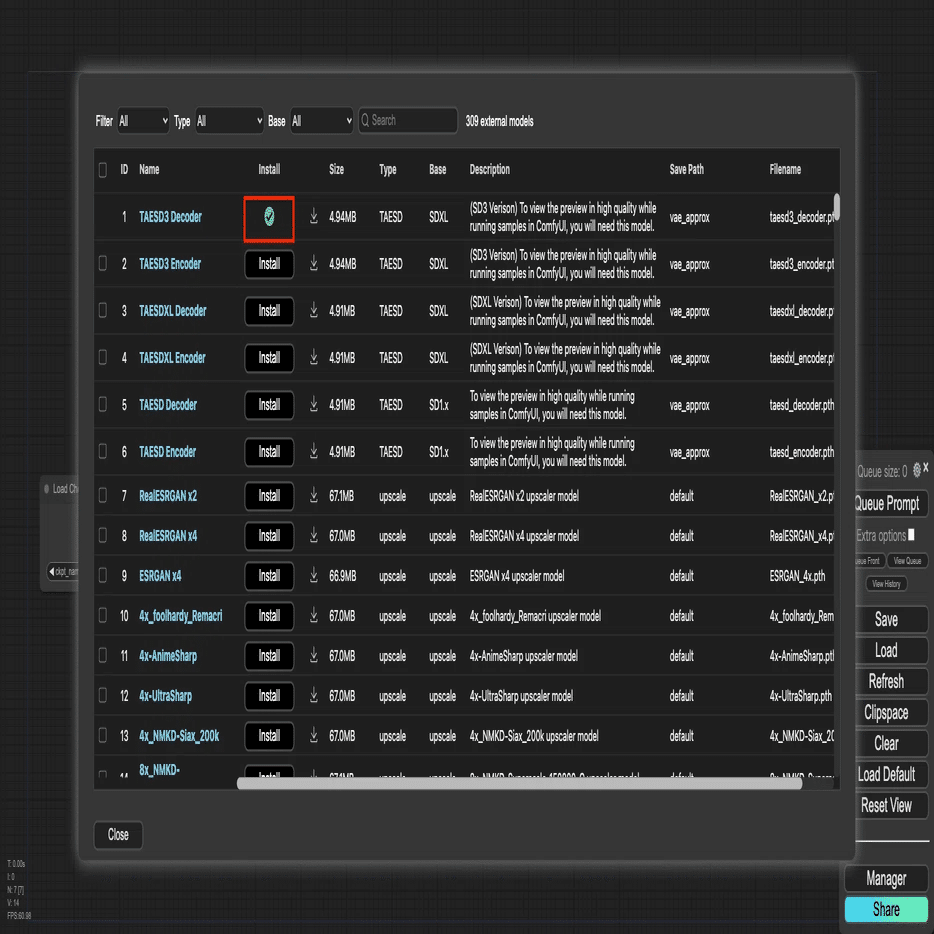934x934 pixels.
Task: Click the Clear button in side panel
Action: pos(886,743)
